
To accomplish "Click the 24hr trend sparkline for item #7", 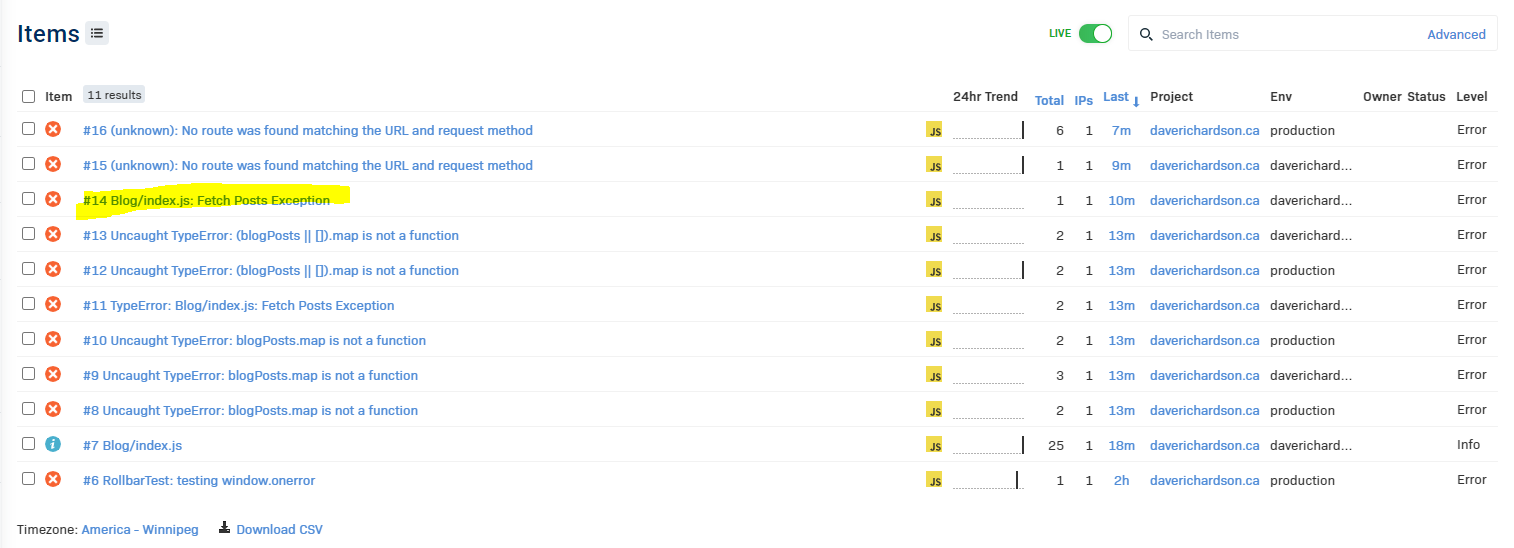I will click(988, 445).
